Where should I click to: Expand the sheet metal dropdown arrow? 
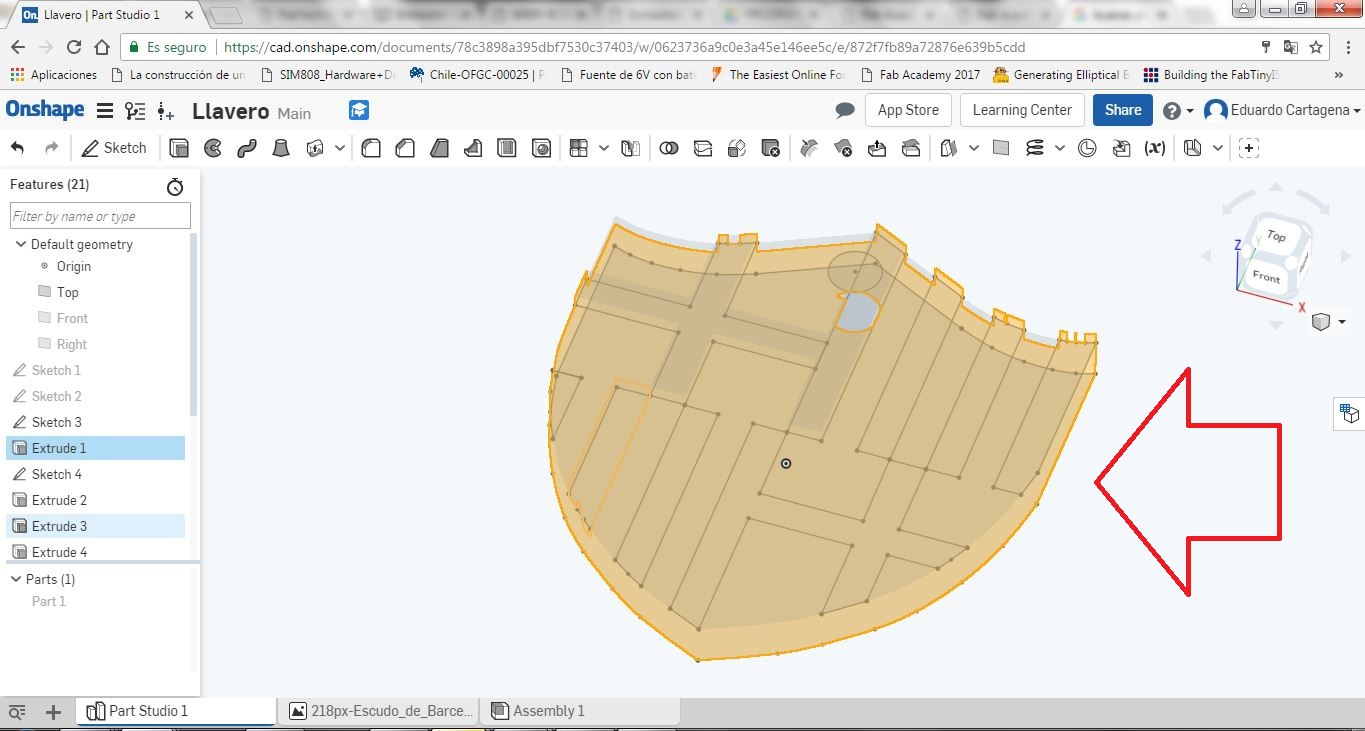[1217, 148]
